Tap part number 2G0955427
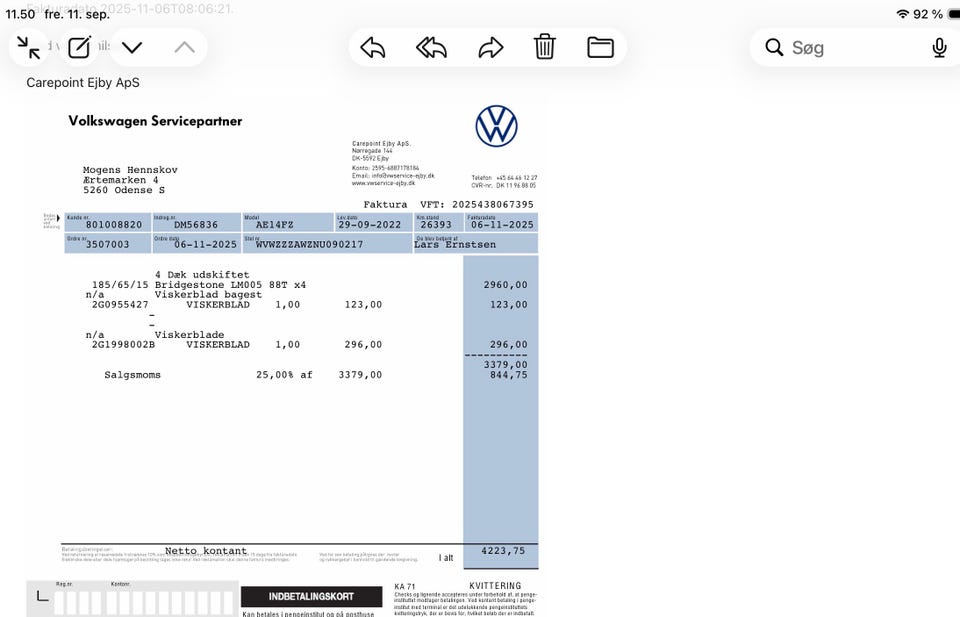This screenshot has height=617, width=960. 120,304
